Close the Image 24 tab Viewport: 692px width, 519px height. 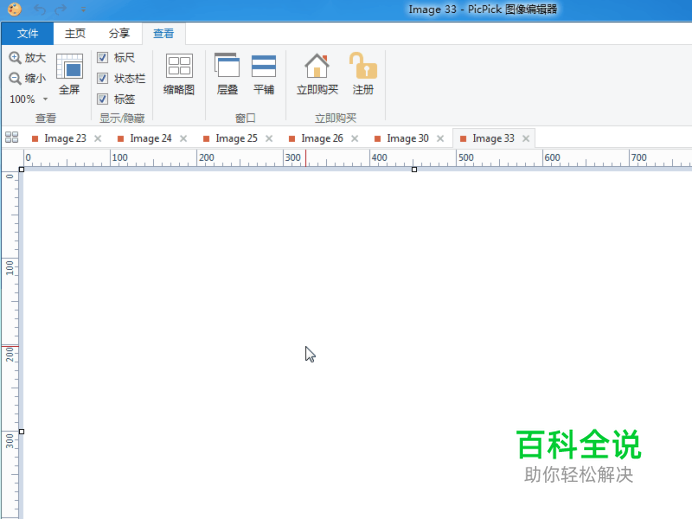pyautogui.click(x=184, y=139)
